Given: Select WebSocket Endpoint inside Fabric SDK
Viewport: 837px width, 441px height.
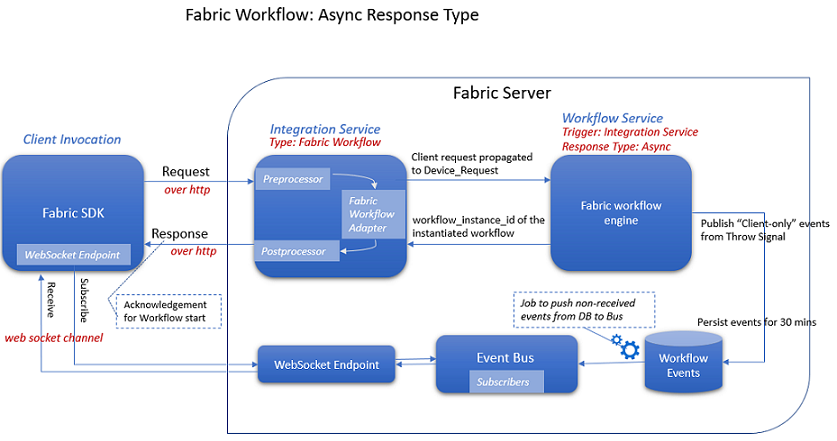Looking at the screenshot, I should 75,255.
